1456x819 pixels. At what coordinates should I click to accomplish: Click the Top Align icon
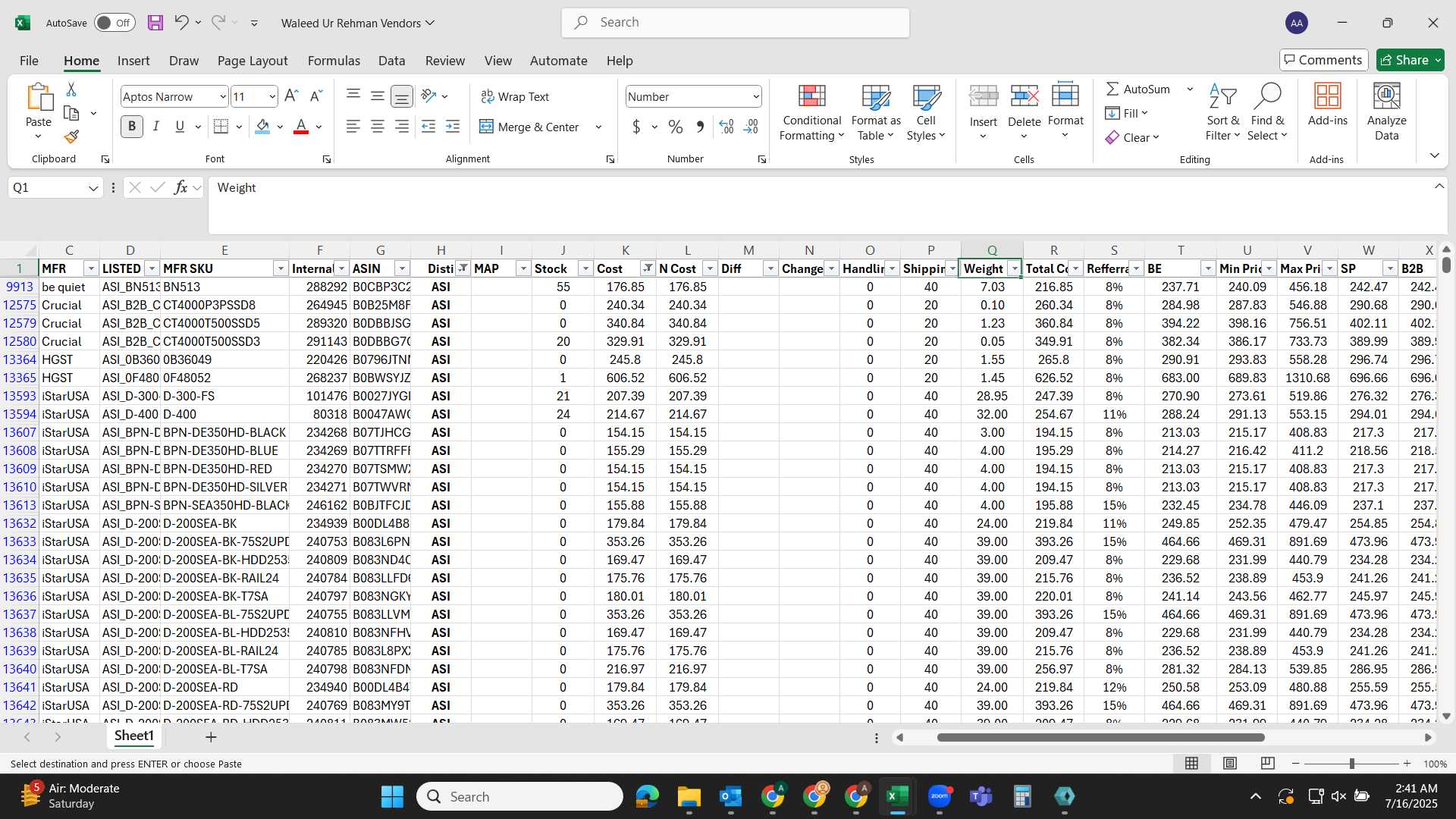coord(353,96)
